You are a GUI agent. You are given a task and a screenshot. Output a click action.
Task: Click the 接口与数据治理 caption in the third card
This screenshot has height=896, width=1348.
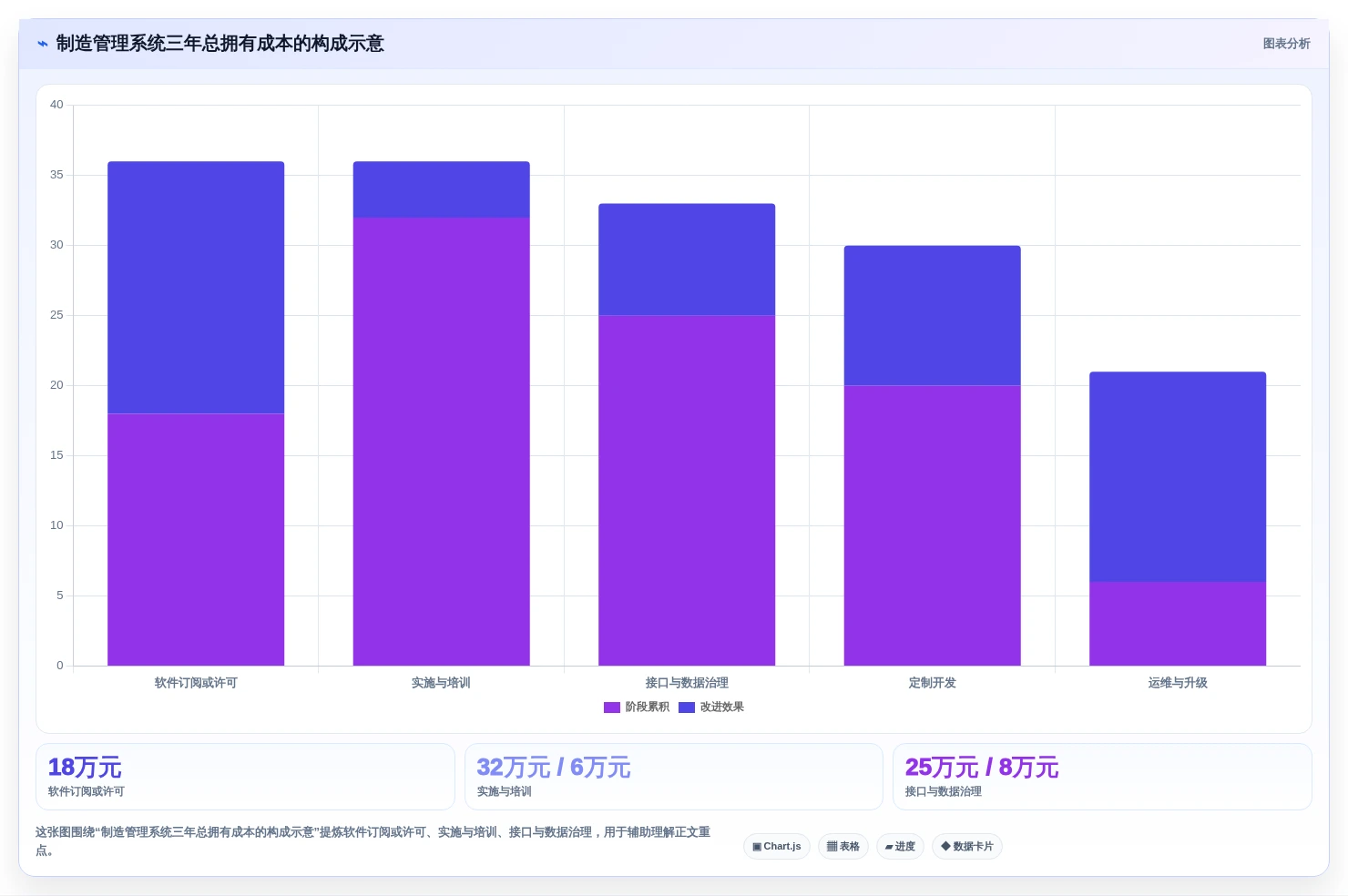point(943,792)
